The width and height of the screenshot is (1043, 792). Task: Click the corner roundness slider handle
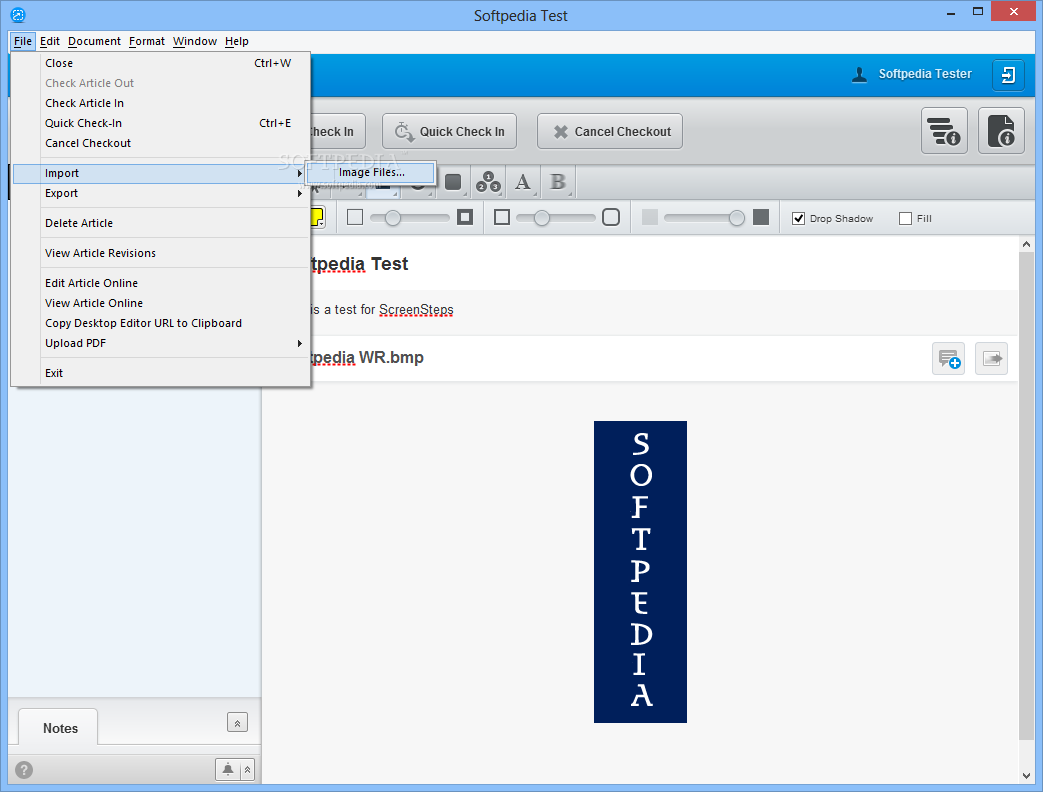point(541,217)
